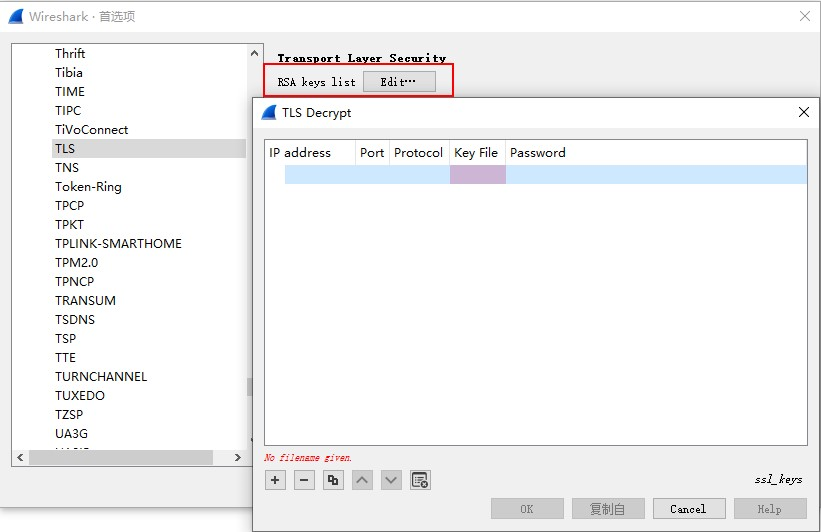Move selected entry up
821x532 pixels.
pos(362,480)
